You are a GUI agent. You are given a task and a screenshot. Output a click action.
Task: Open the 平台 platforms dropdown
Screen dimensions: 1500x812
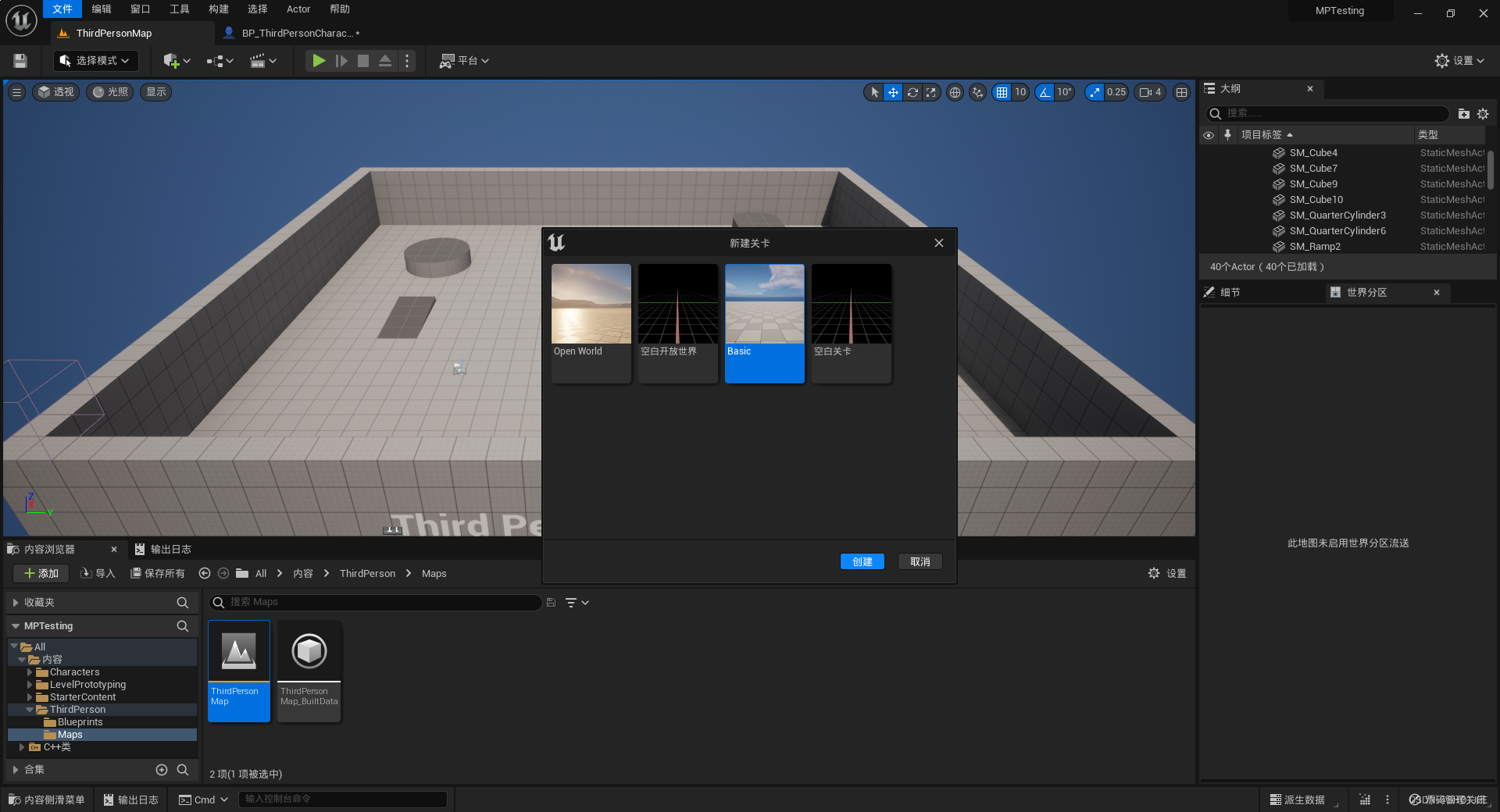pos(464,61)
